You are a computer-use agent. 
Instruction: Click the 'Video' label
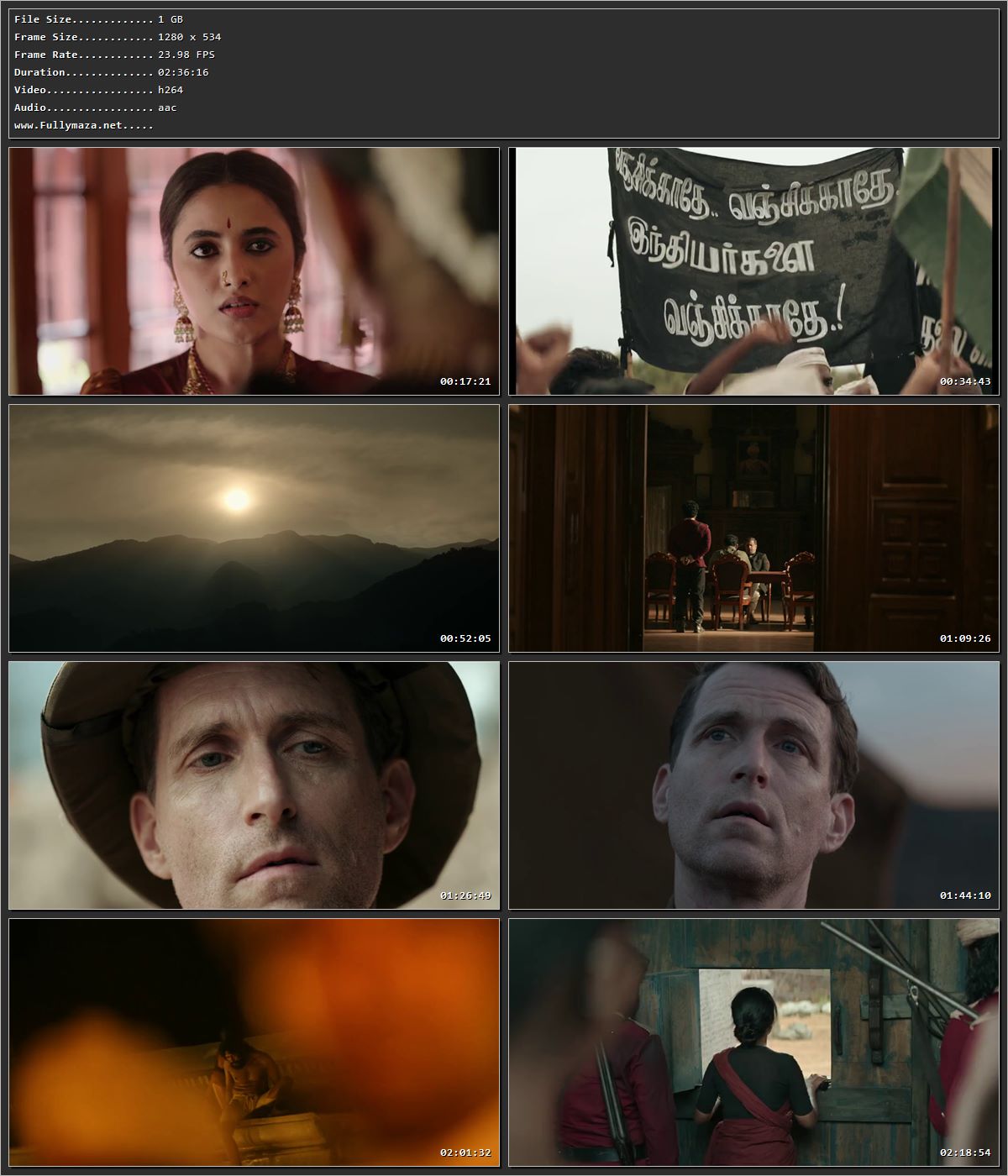[x=30, y=90]
